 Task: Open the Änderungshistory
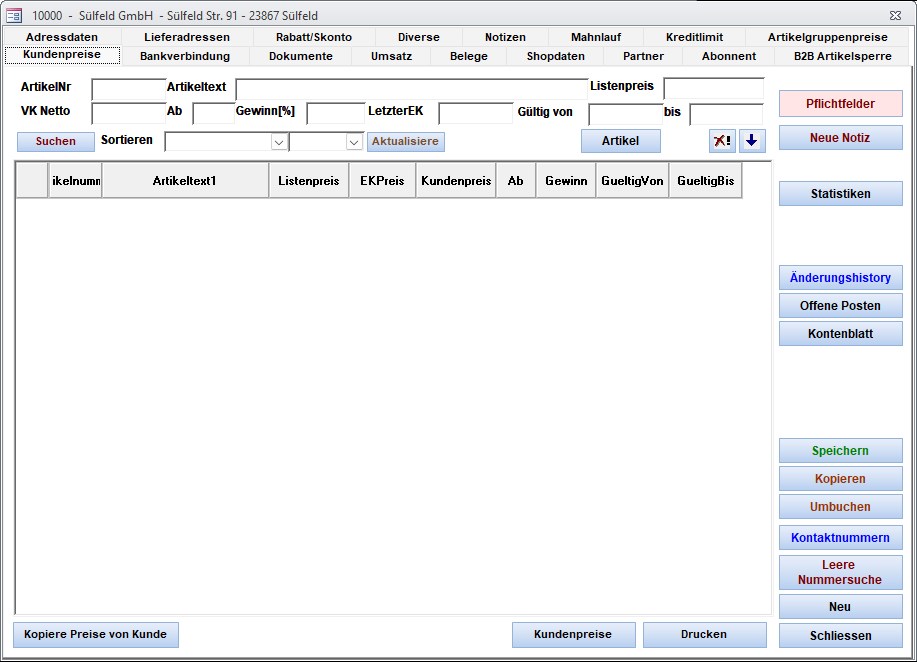[840, 278]
